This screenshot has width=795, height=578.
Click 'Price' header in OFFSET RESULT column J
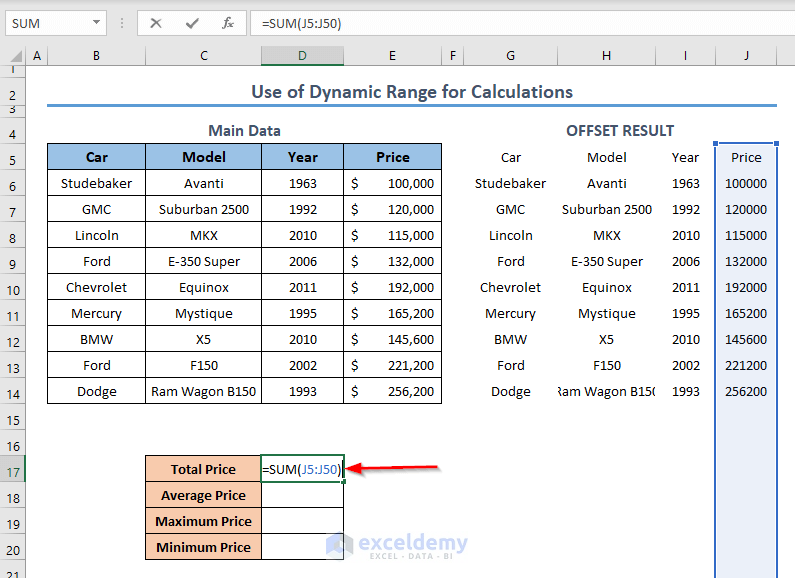tap(746, 158)
